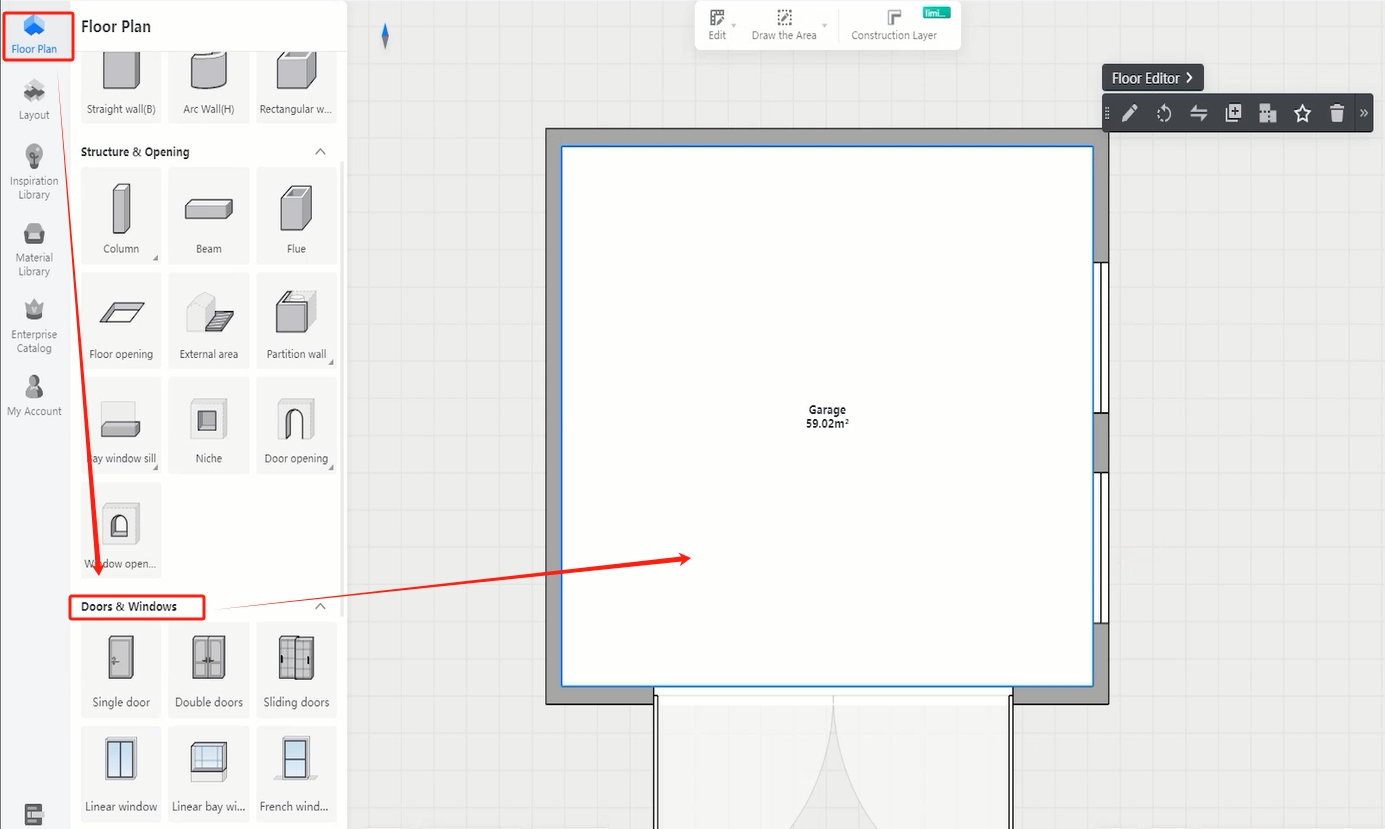The image size is (1385, 829).
Task: Select the Niche item
Action: [x=209, y=425]
